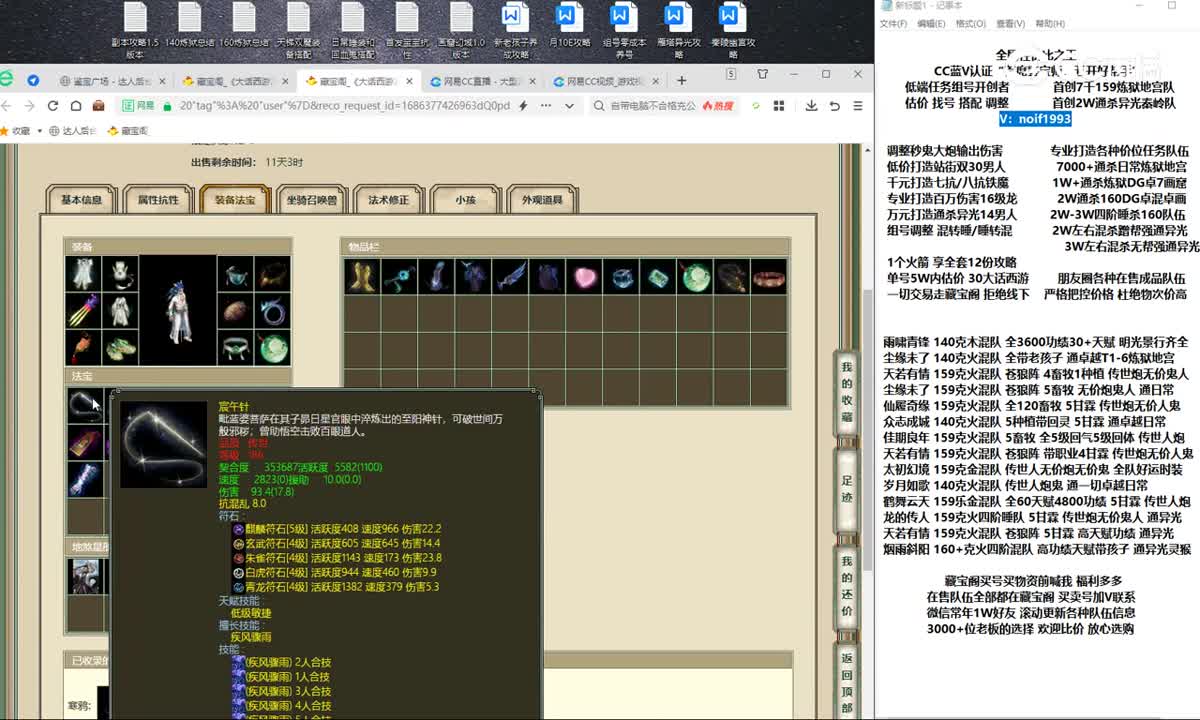Select the blue blade item in inventory
This screenshot has width=1200, height=720.
pyautogui.click(x=509, y=277)
